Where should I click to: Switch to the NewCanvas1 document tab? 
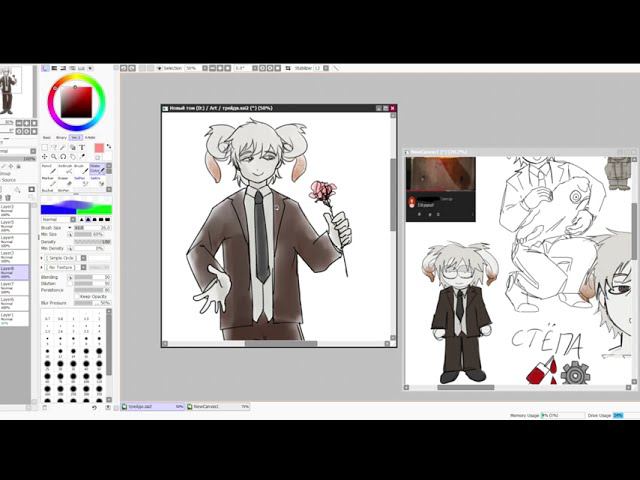pyautogui.click(x=218, y=407)
